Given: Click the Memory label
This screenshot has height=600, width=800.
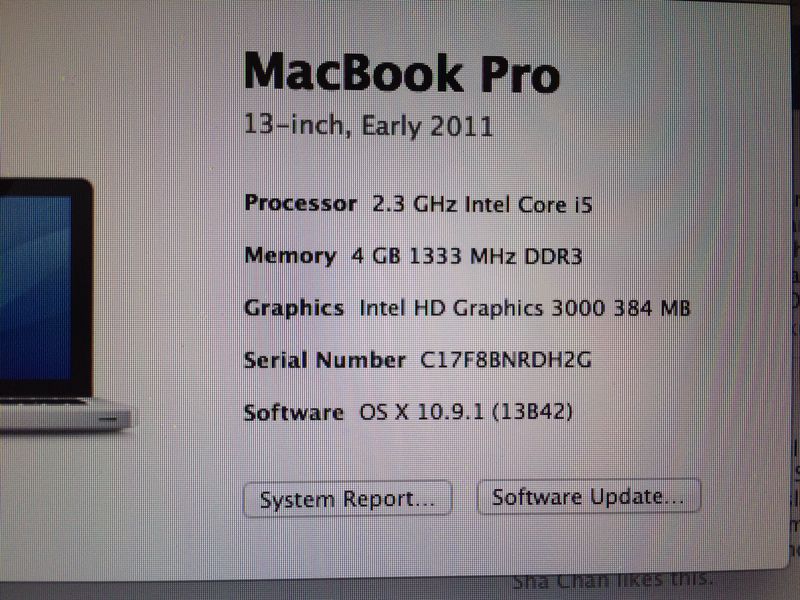Looking at the screenshot, I should [290, 256].
